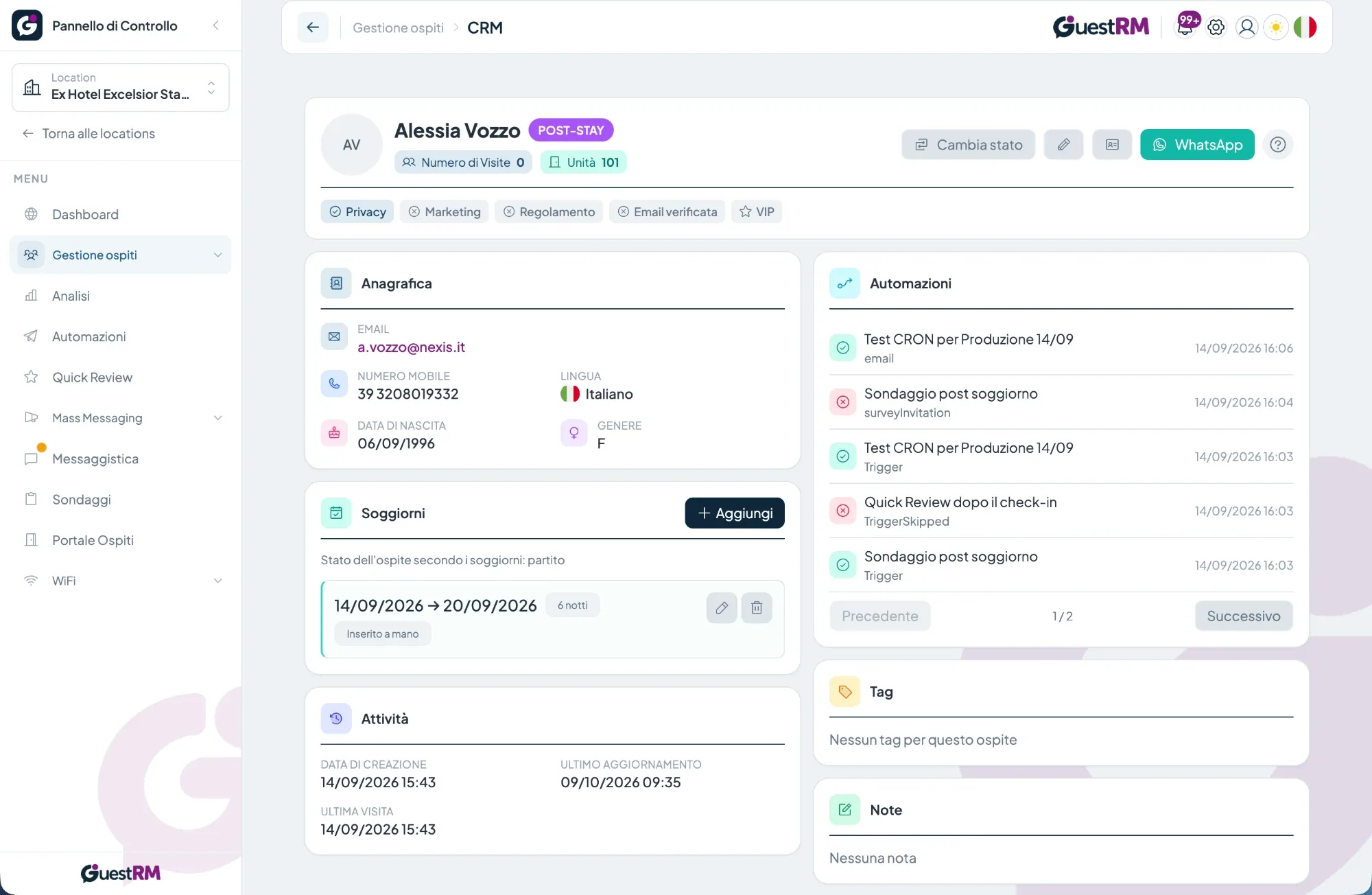The image size is (1372, 895).
Task: Open the Location selector dropdown
Action: [121, 87]
